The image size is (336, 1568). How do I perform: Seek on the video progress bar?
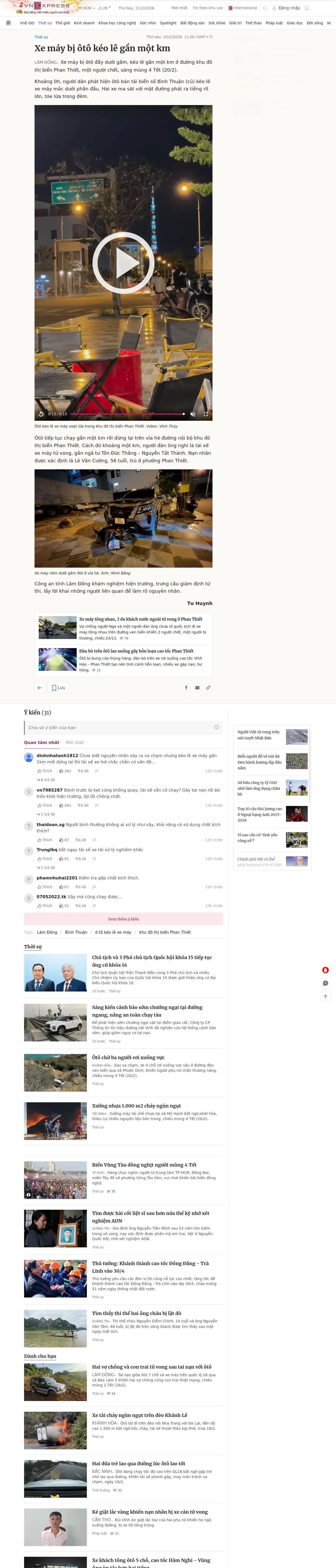coord(127,414)
